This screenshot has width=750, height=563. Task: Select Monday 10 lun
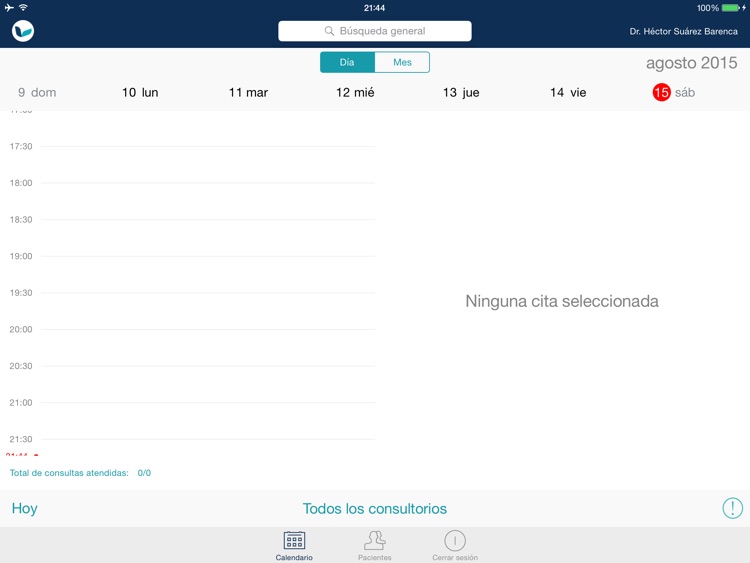[x=140, y=92]
